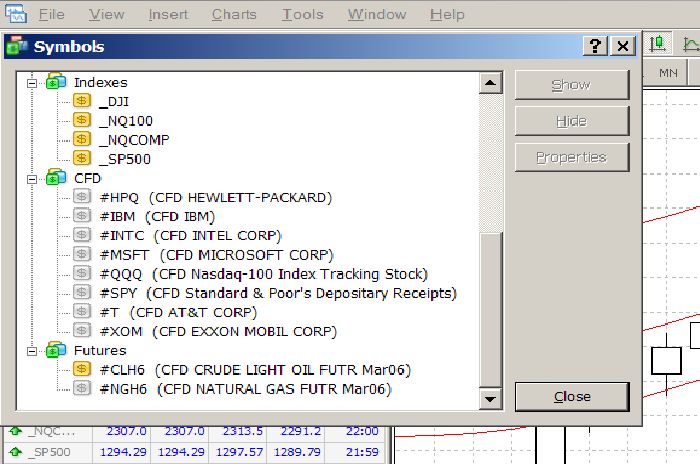Select the candlestick chart toolbar icon
The image size is (700, 464).
pos(657,44)
